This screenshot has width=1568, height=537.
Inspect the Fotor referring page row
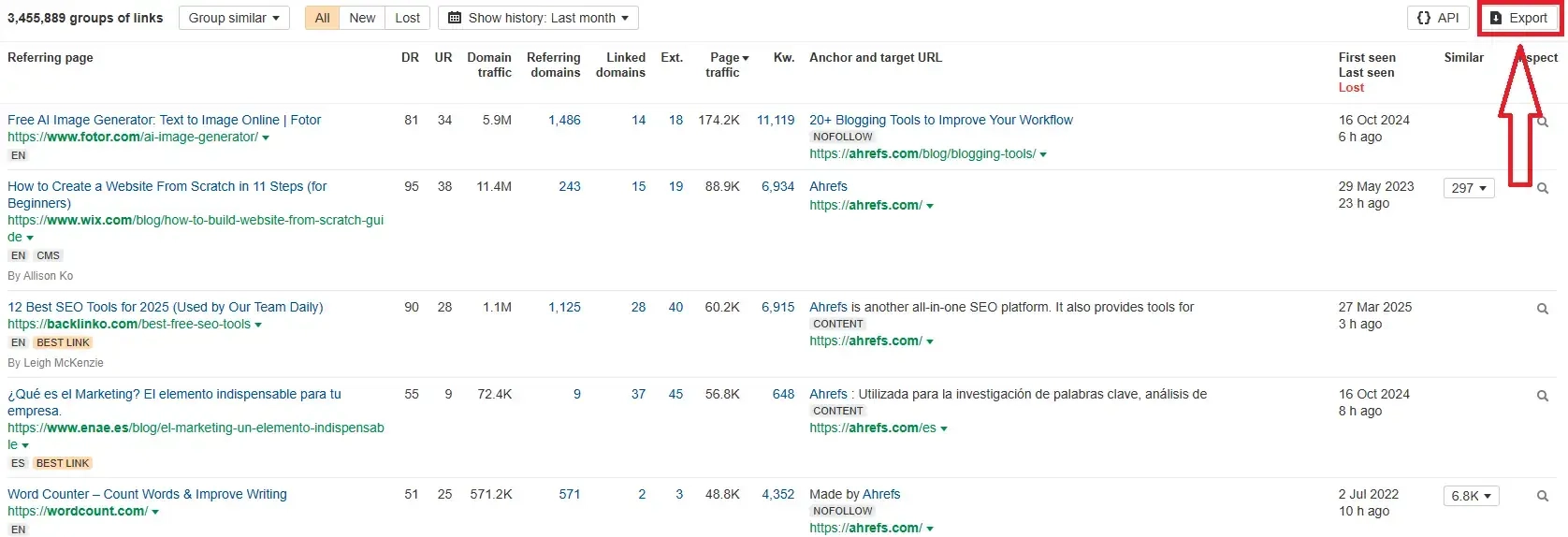[x=1543, y=122]
